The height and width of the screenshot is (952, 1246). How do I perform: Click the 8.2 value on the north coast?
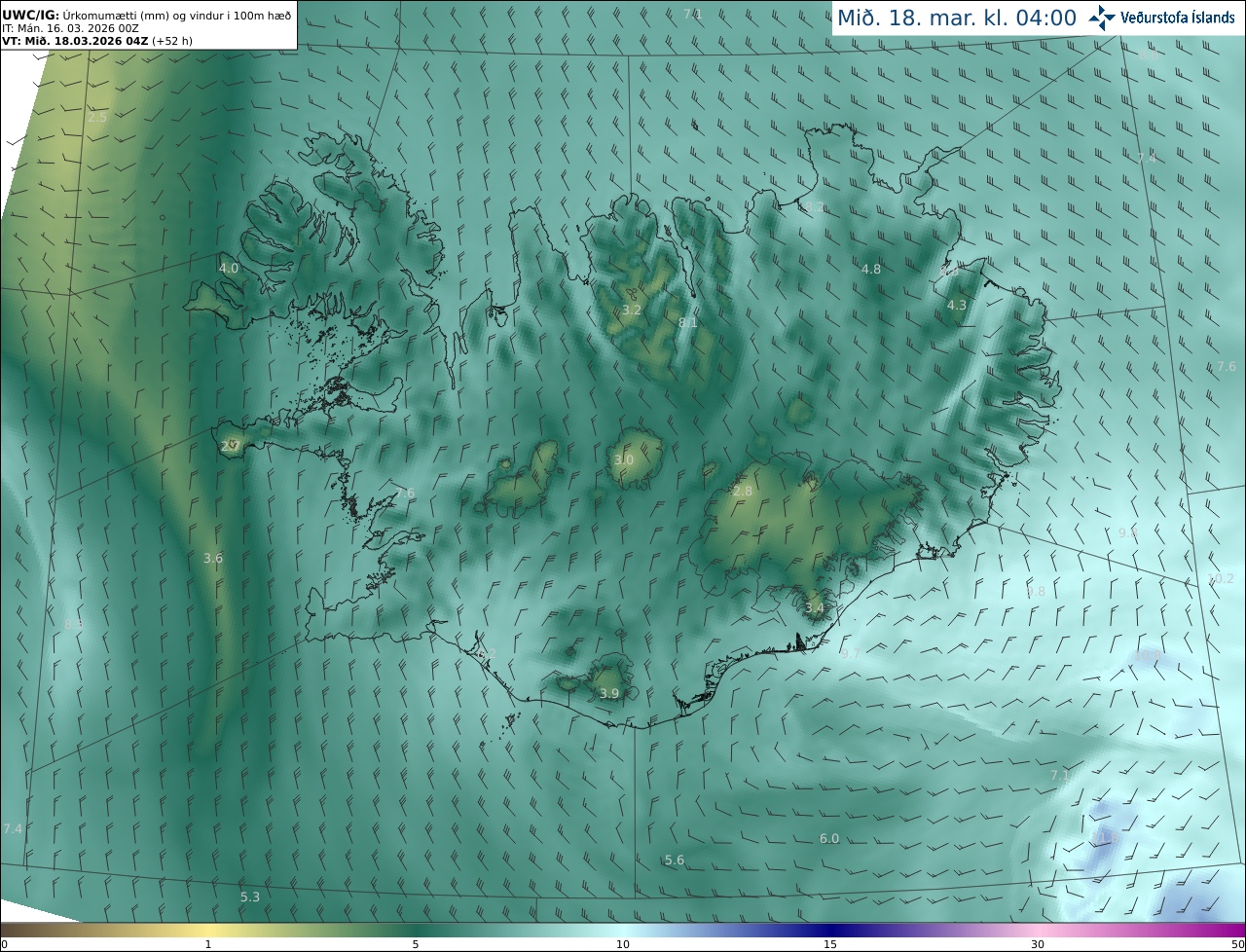pos(814,206)
